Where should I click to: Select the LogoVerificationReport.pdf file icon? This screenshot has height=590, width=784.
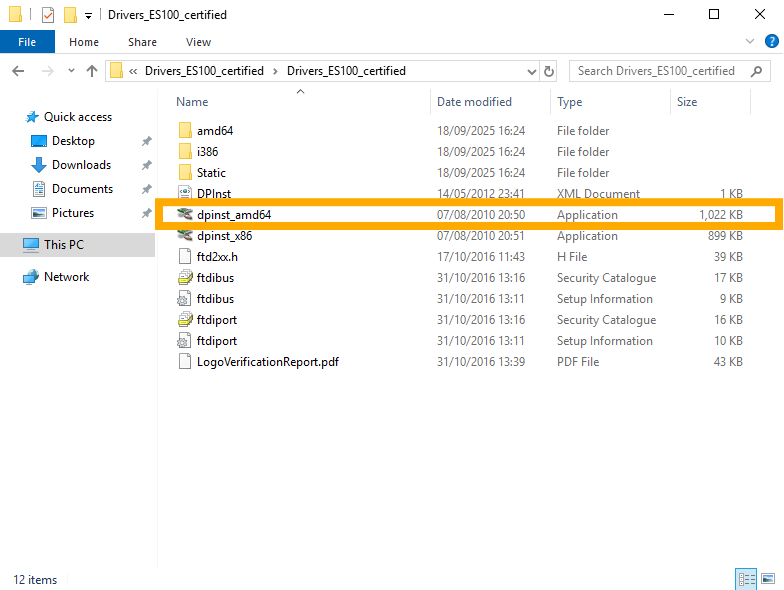184,362
